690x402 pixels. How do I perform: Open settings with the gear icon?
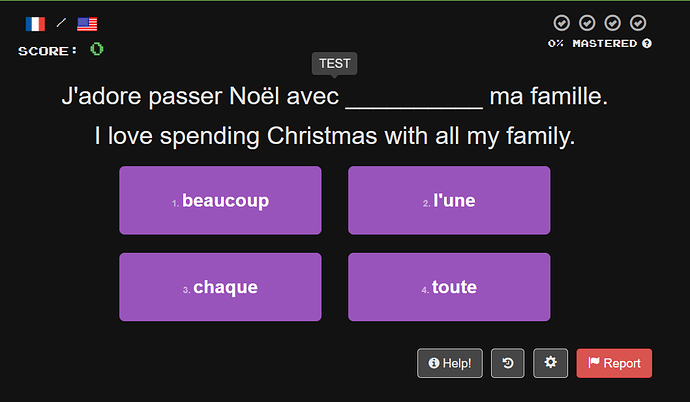pos(551,363)
